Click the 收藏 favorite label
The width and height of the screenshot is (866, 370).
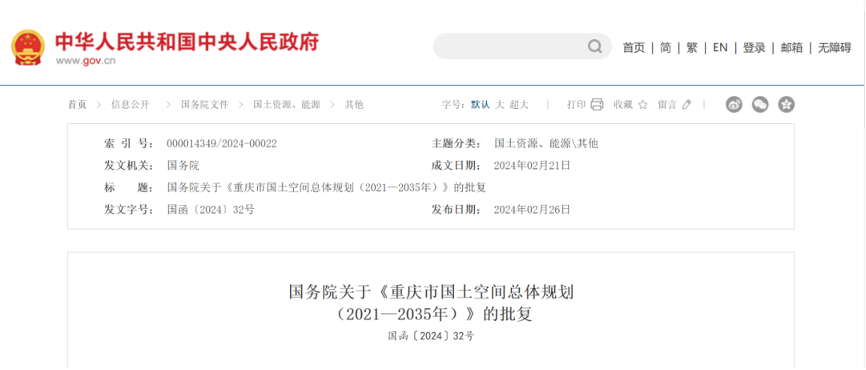coord(623,105)
